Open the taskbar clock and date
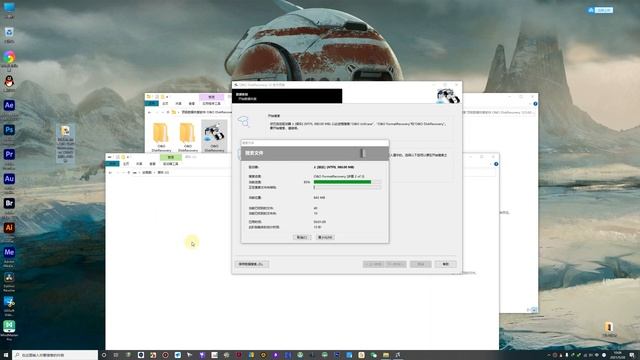This screenshot has height=360, width=640. tap(618, 355)
